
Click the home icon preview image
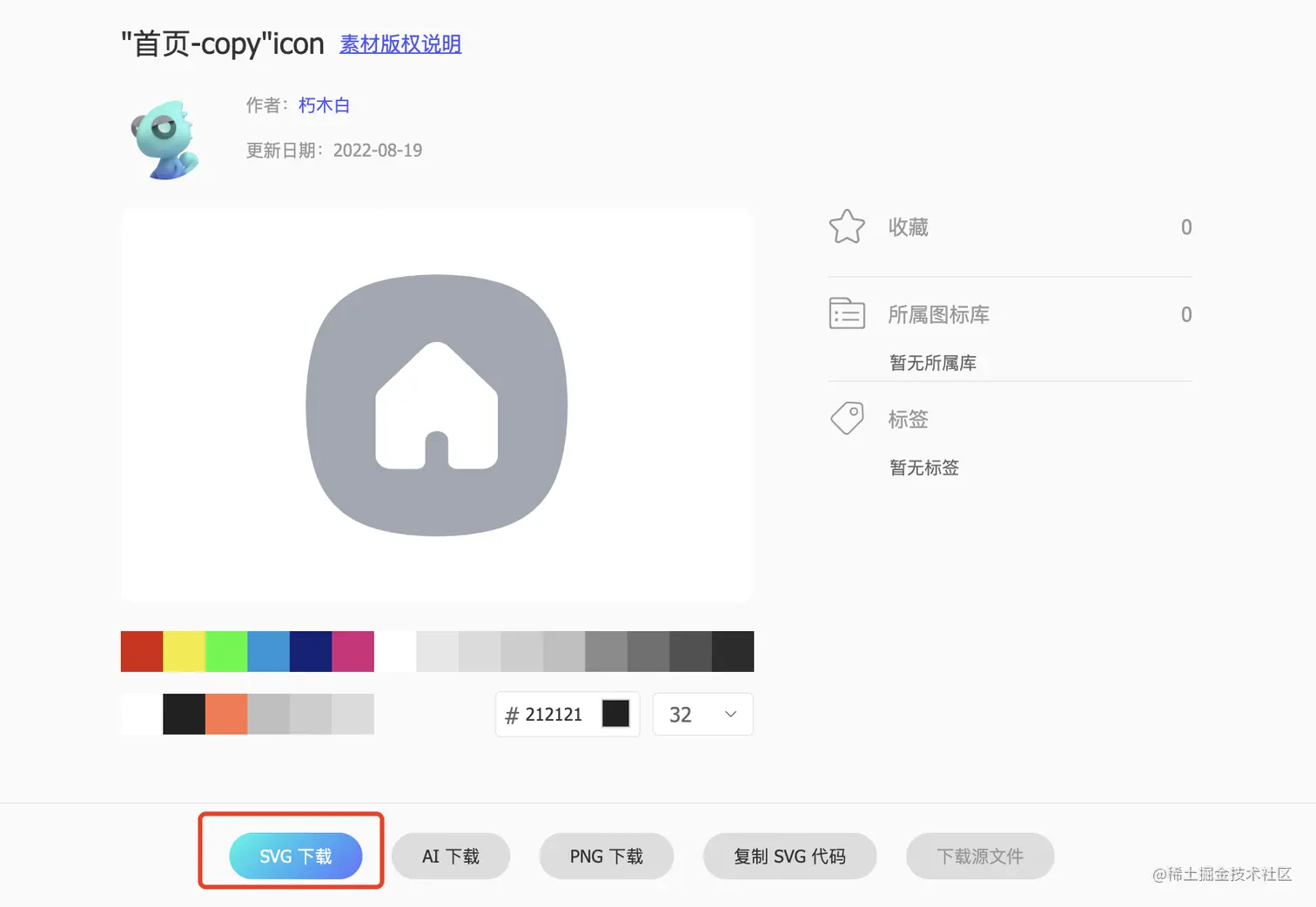point(436,404)
